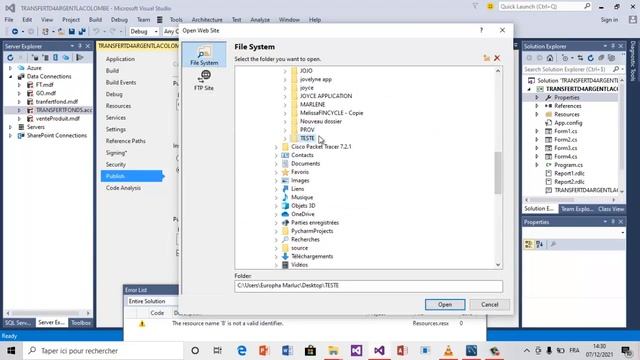Image resolution: width=640 pixels, height=360 pixels.
Task: Click Refresh icon in Solution Explorer toolbar
Action: point(590,58)
